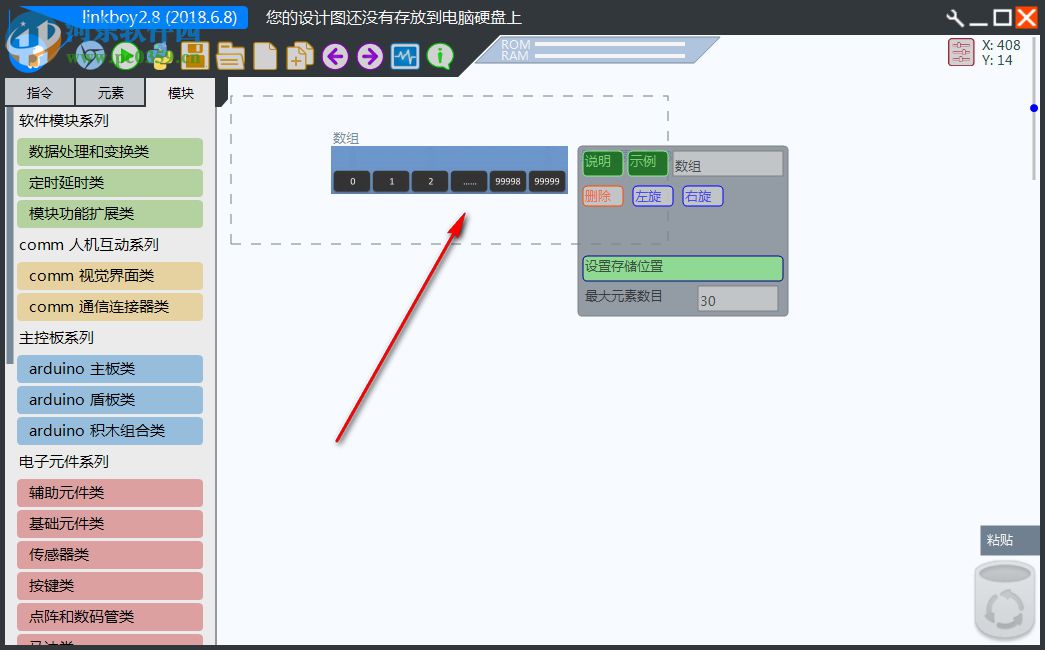Open settings via the wrench icon
1045x650 pixels.
click(953, 17)
